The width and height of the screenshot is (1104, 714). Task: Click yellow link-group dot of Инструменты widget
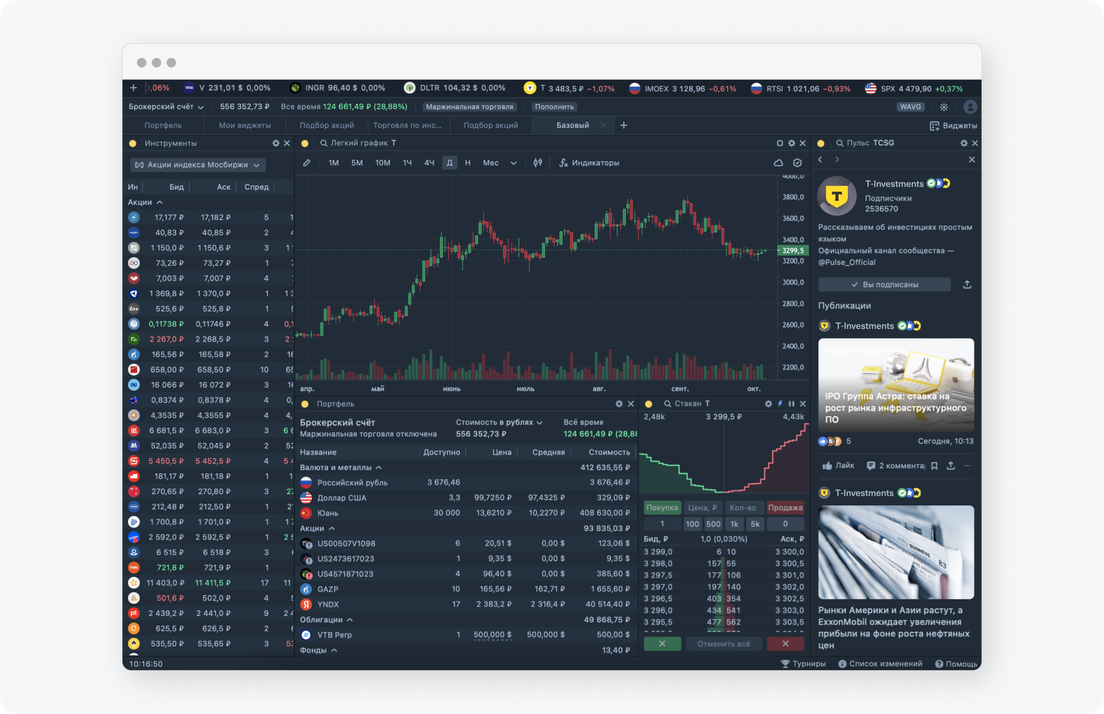click(132, 144)
